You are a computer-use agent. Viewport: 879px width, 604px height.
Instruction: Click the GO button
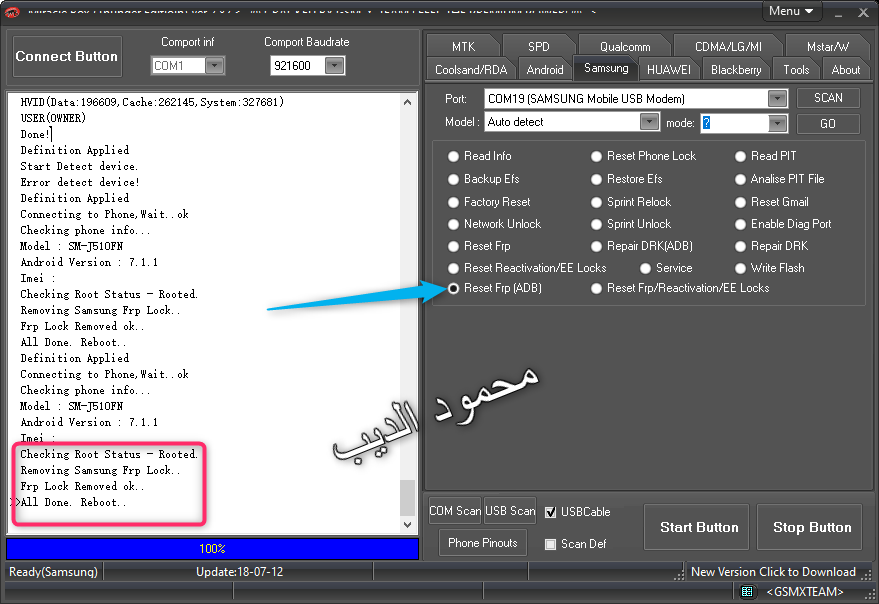(828, 124)
